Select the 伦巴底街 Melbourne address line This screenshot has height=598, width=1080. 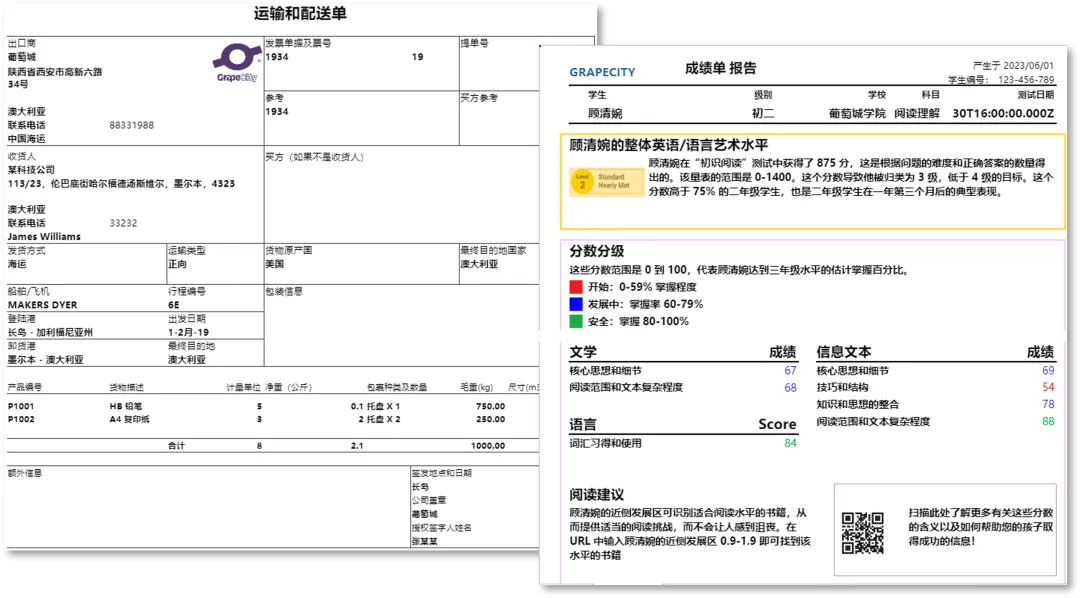point(121,184)
